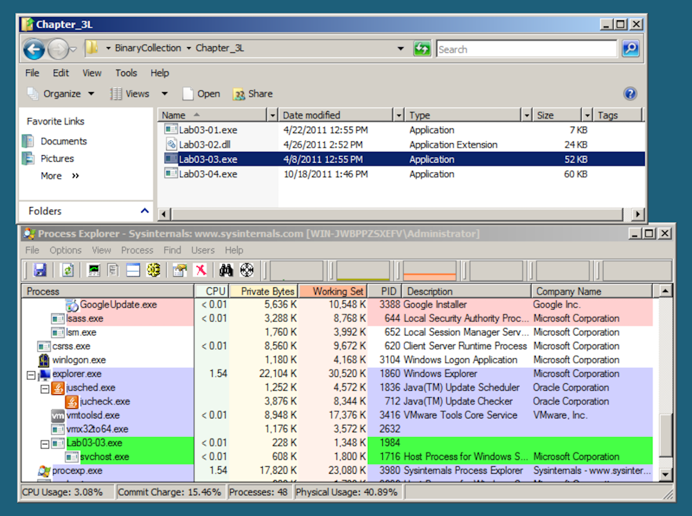
Task: Open System Information graph icon
Action: (x=95, y=270)
